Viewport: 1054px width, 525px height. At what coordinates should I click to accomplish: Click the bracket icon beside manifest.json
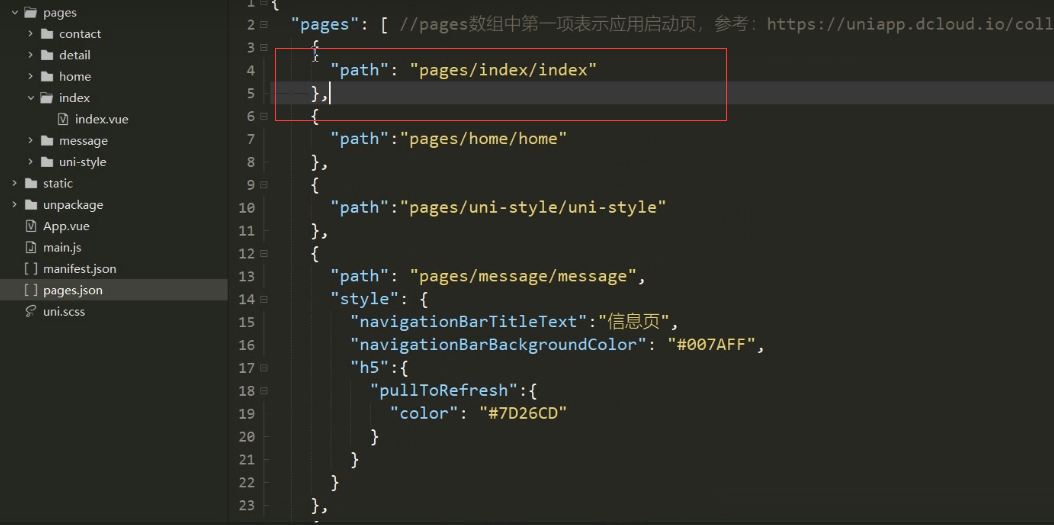pos(30,269)
